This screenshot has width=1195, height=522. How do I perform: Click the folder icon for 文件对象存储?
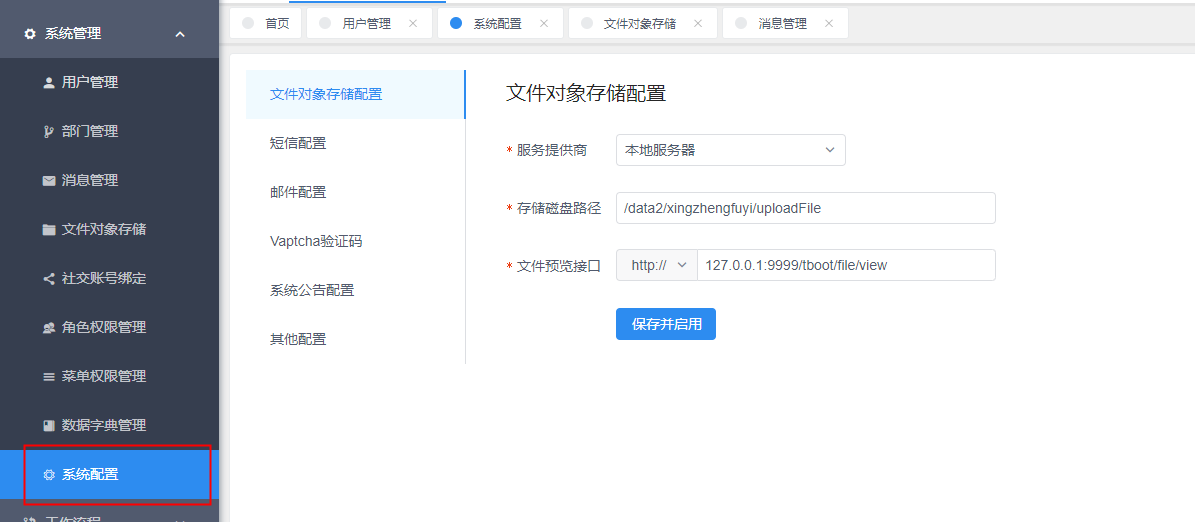(x=49, y=229)
